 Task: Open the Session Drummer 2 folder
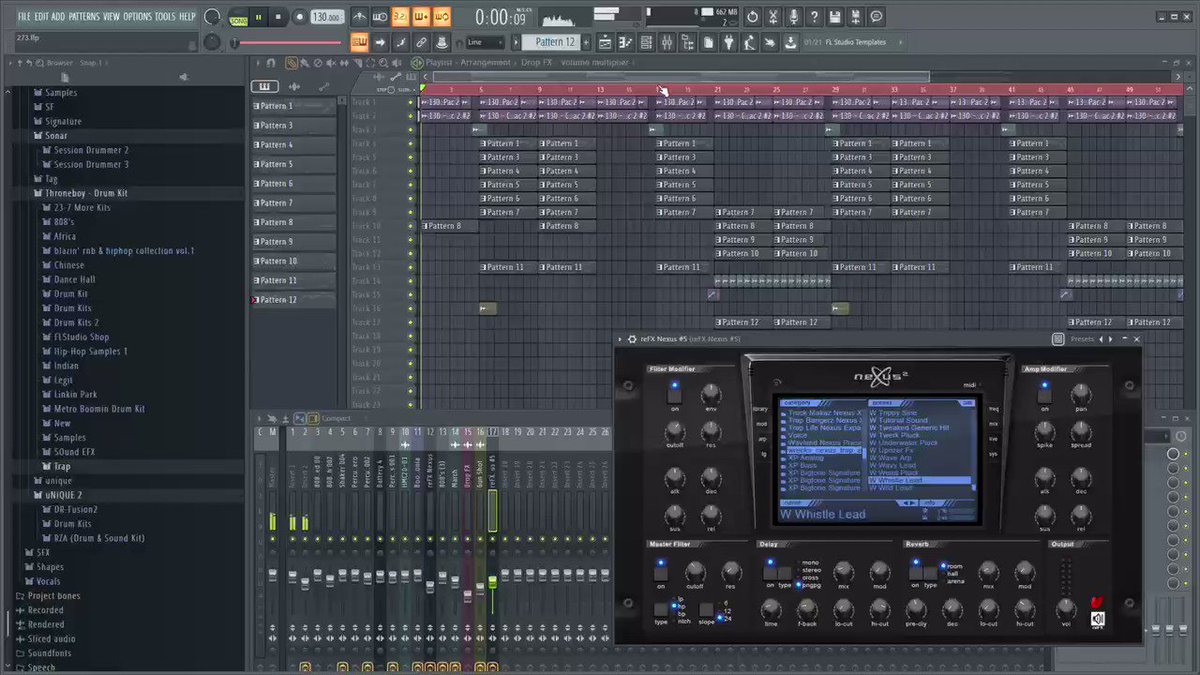coord(90,150)
